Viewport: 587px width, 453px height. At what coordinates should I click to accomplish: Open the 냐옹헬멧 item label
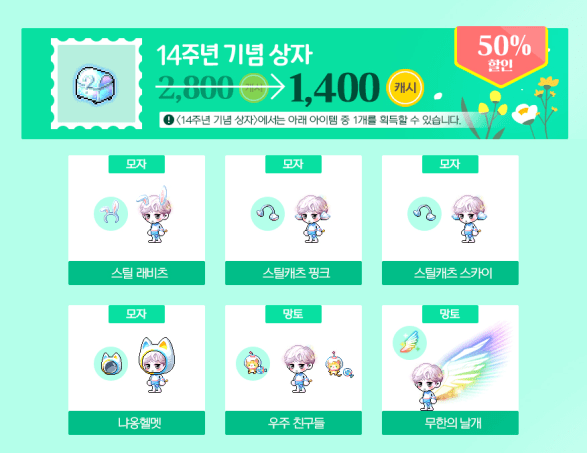(137, 423)
